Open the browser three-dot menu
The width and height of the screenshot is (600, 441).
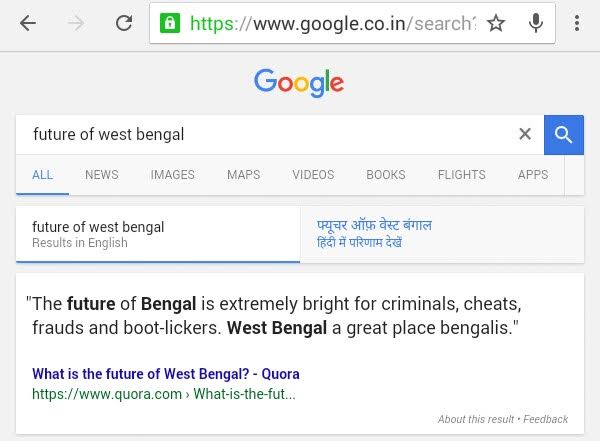point(578,23)
